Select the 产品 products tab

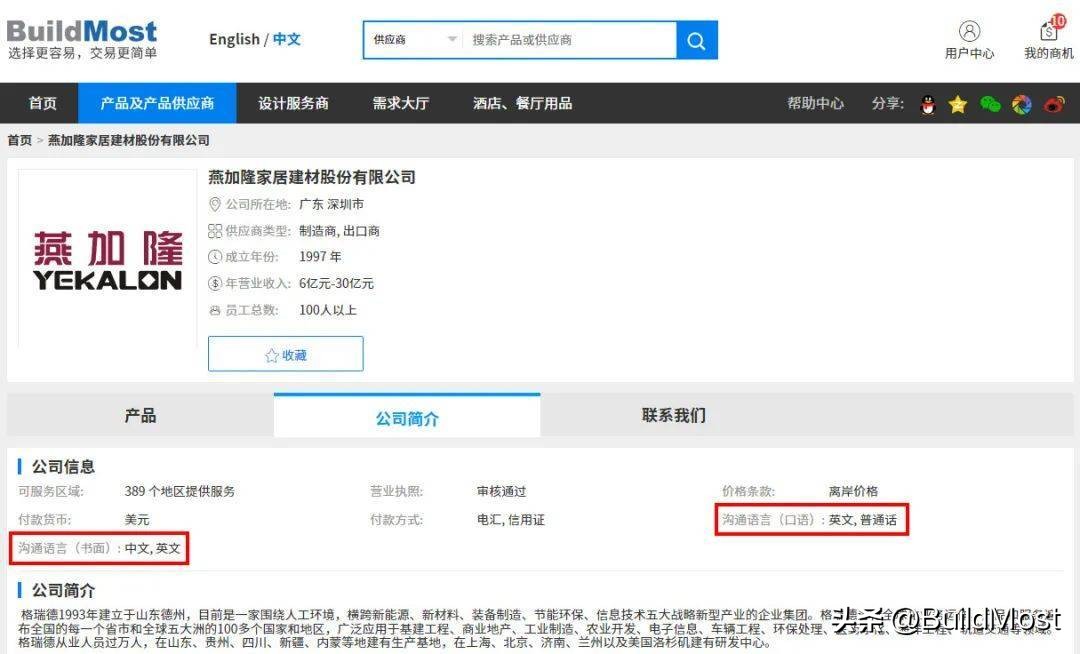click(x=140, y=415)
